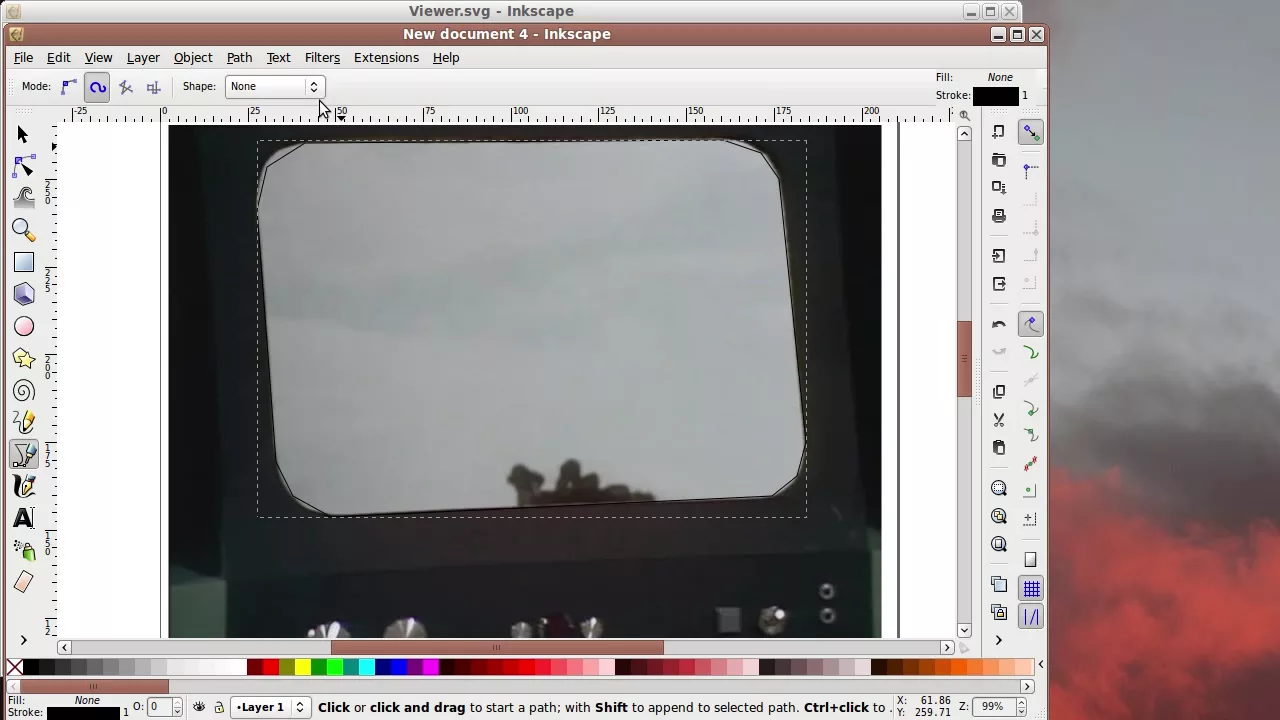Select the Spiral tool

click(x=24, y=391)
